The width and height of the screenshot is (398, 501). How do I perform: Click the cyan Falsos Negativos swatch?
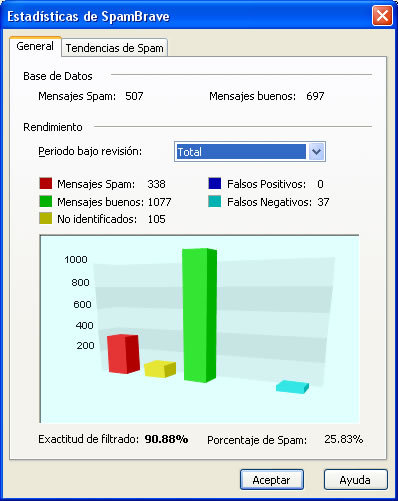215,201
